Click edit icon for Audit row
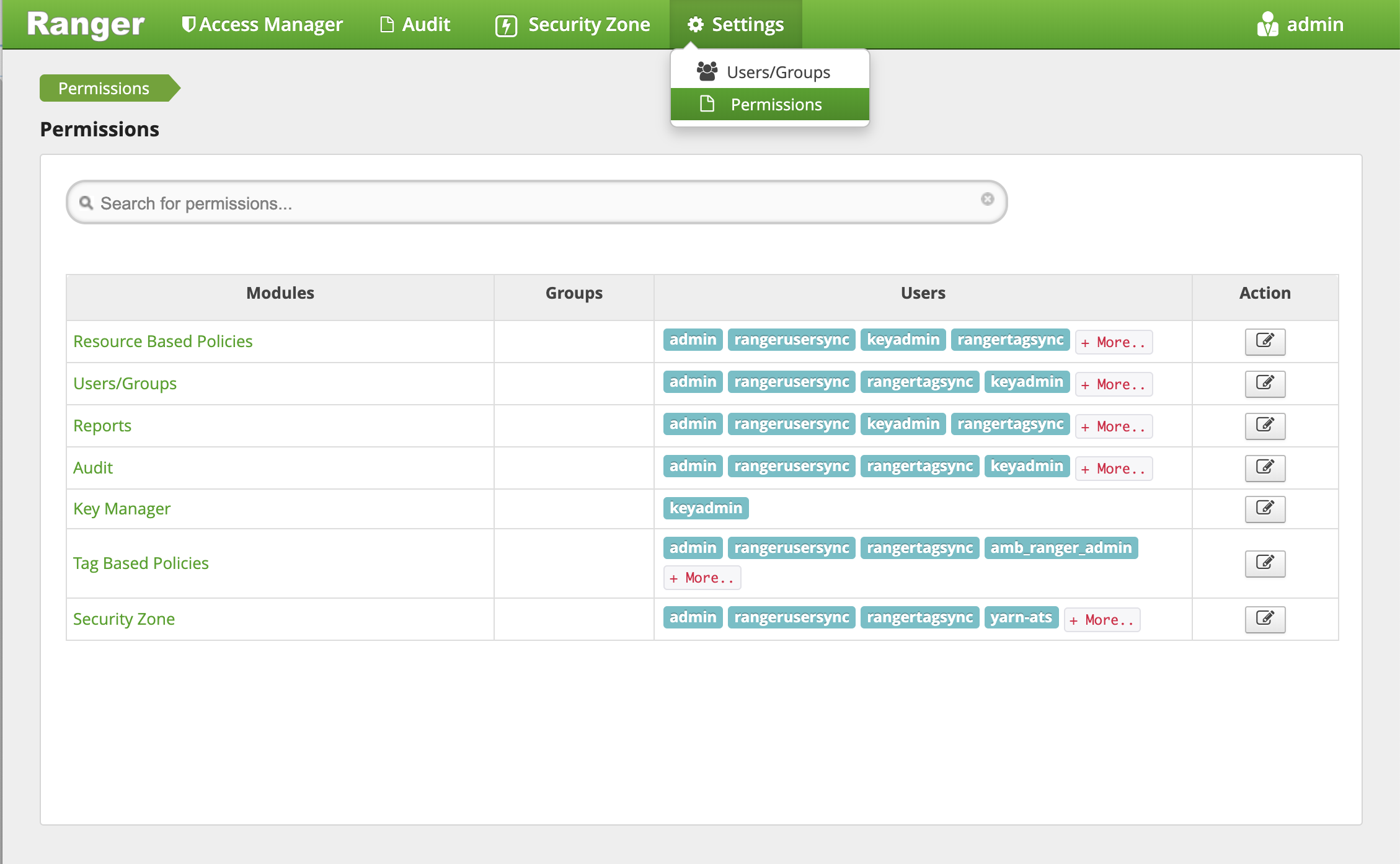This screenshot has width=1400, height=864. pyautogui.click(x=1265, y=468)
